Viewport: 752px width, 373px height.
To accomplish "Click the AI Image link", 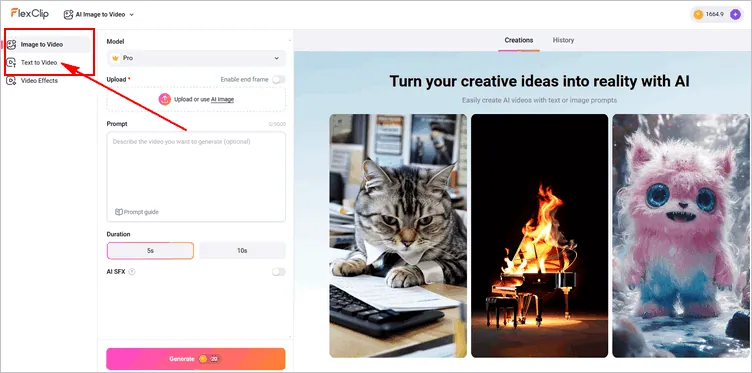I will point(222,99).
